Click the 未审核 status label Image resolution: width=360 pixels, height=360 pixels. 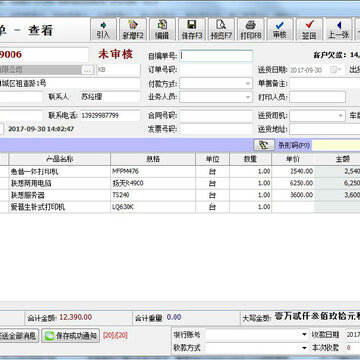click(x=115, y=54)
